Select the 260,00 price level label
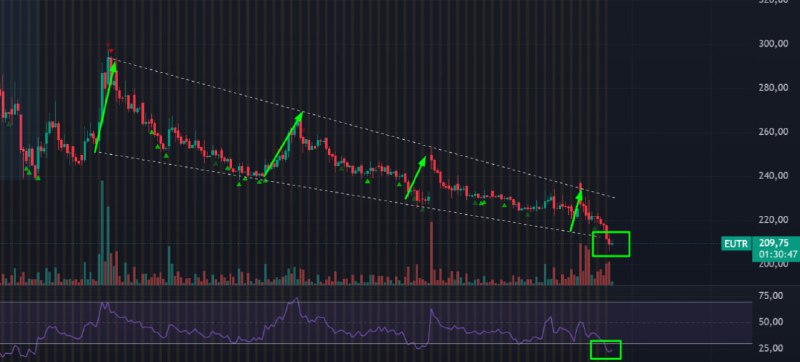Viewport: 800px width, 362px height. [x=773, y=132]
